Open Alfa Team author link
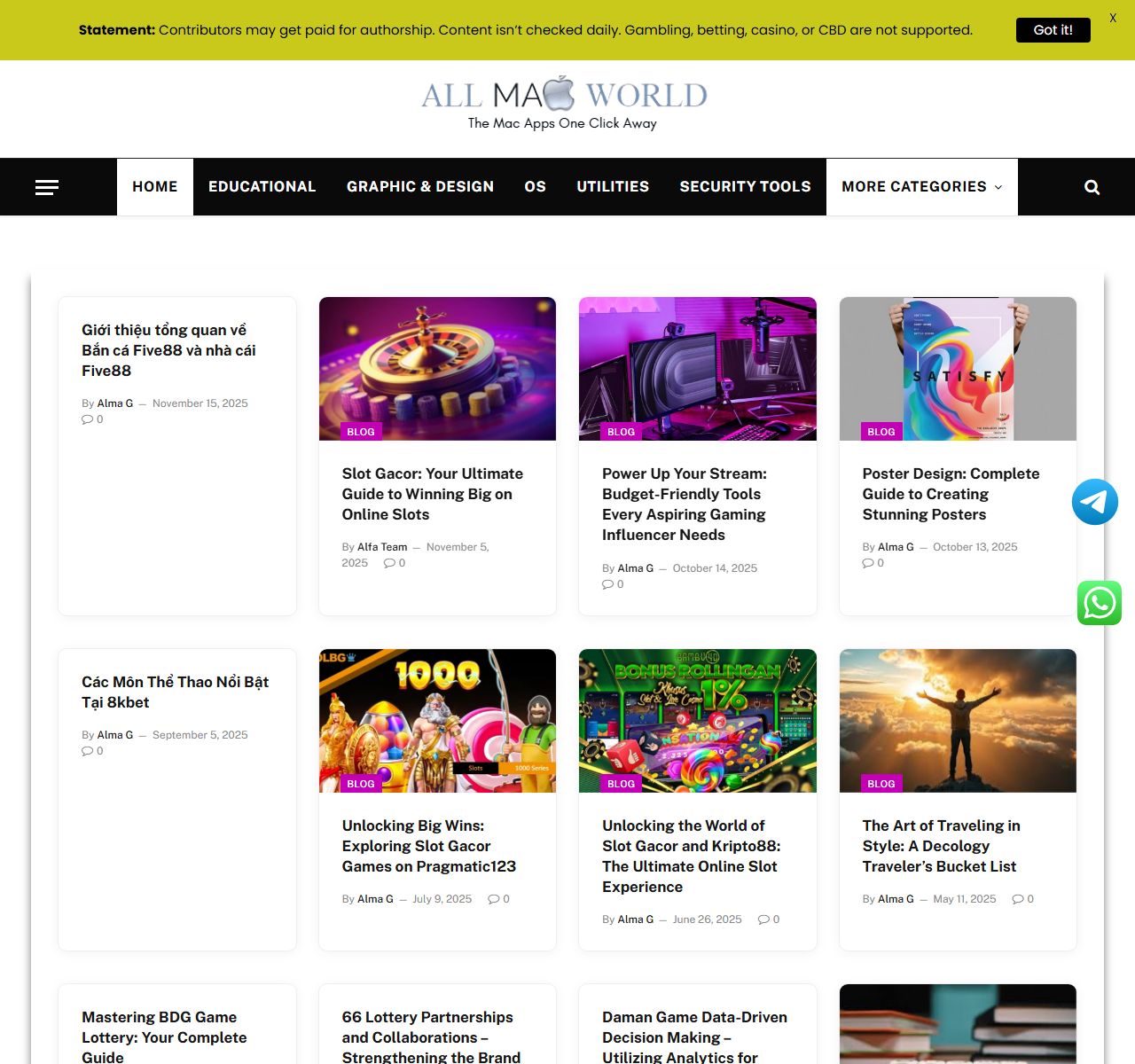Image resolution: width=1135 pixels, height=1064 pixels. pyautogui.click(x=382, y=547)
